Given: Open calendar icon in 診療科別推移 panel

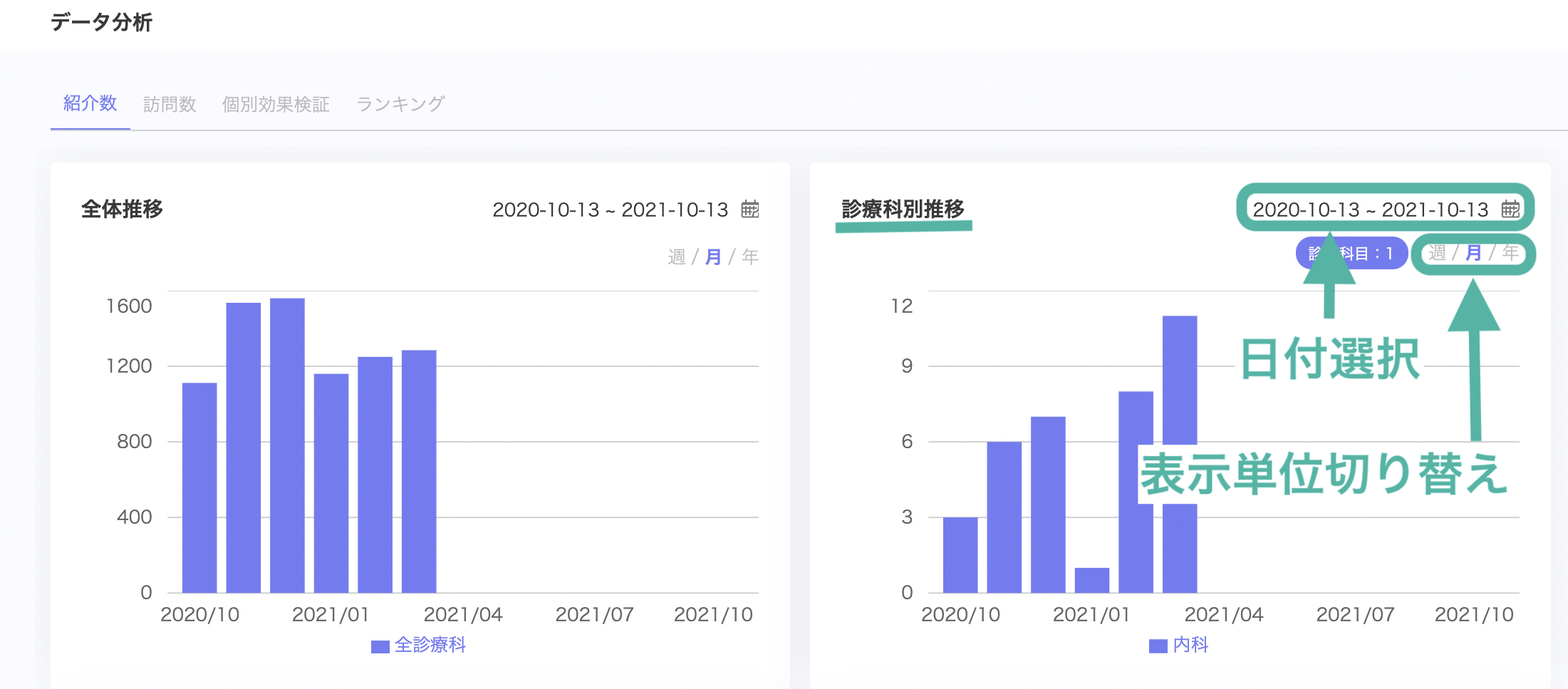Looking at the screenshot, I should point(1511,209).
